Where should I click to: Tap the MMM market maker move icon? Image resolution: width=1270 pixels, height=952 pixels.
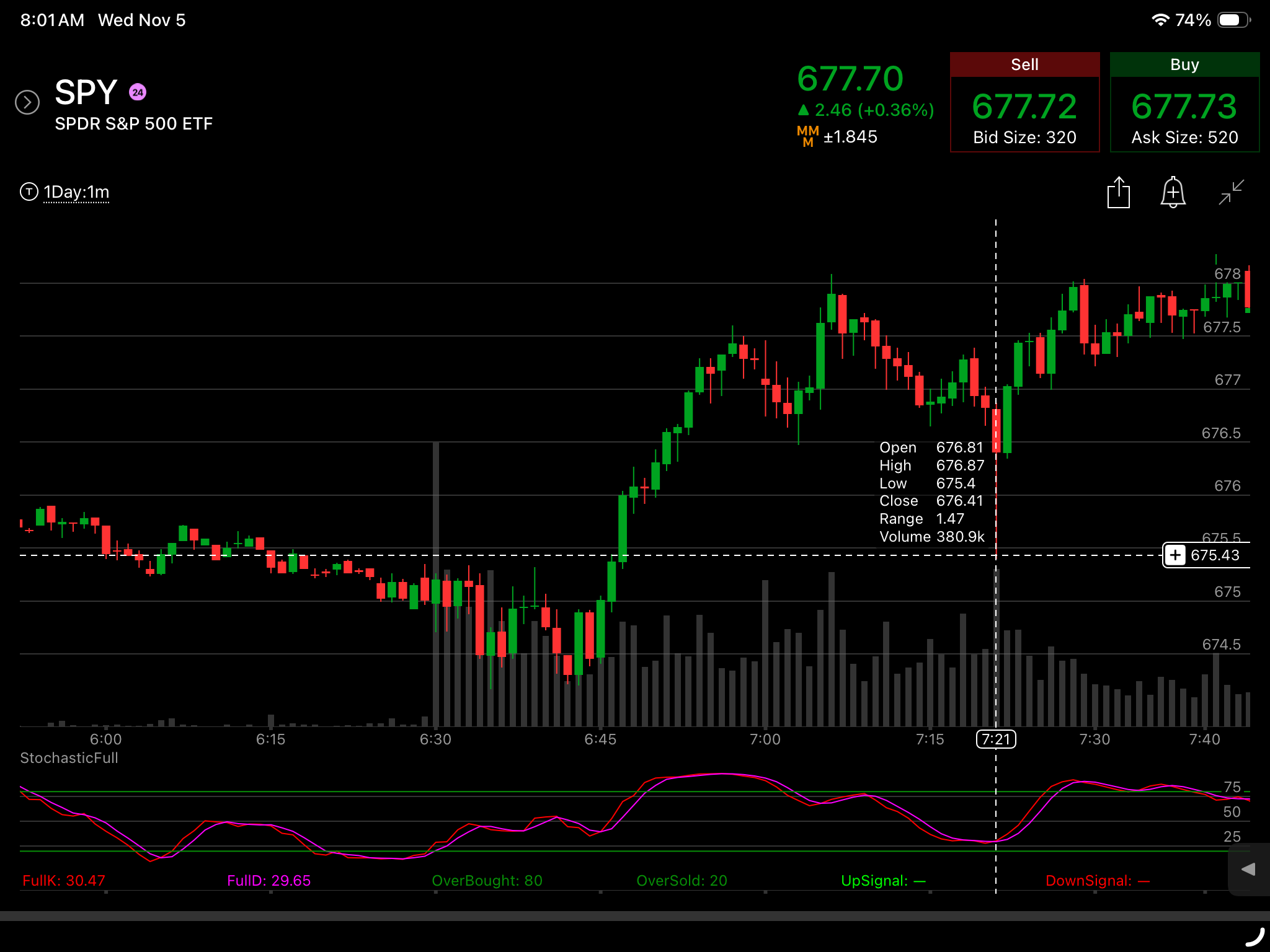tap(807, 136)
